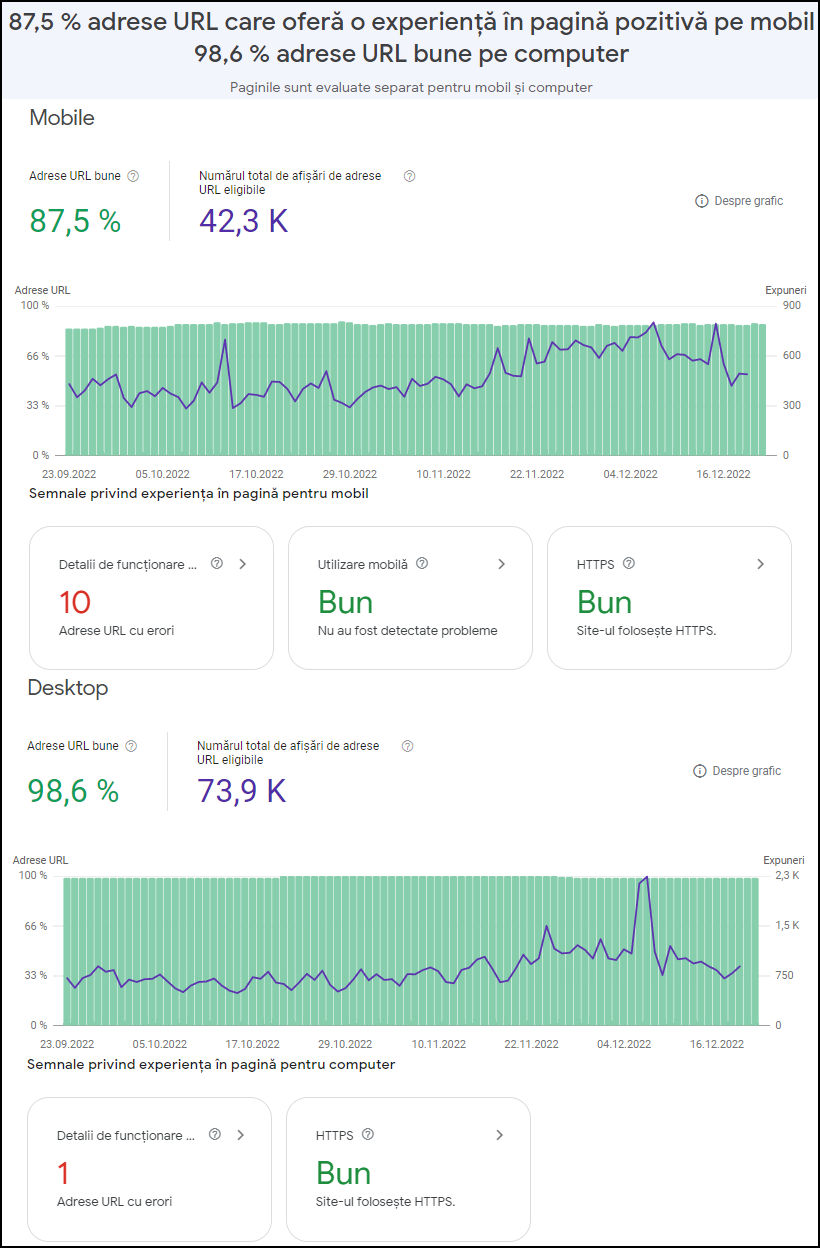Click help icon next to Mobile HTTPS card
Viewport: 820px width, 1248px height.
click(x=629, y=564)
